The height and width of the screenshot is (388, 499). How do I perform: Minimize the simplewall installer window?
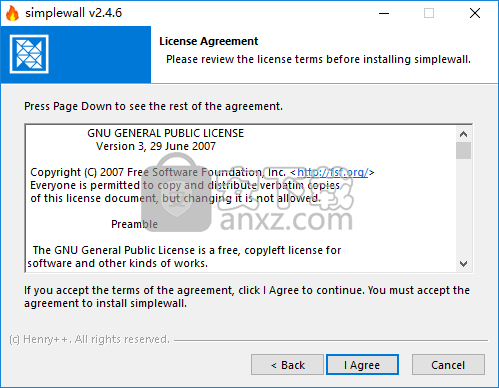(x=384, y=13)
